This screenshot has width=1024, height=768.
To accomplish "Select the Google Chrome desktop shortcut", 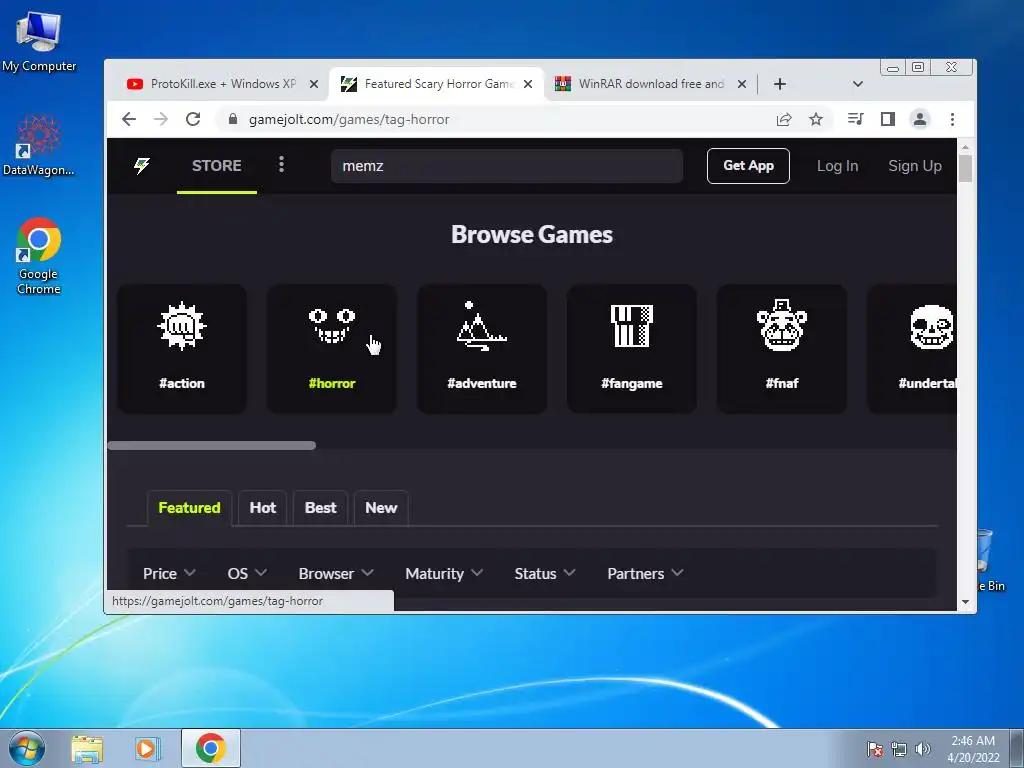I will [39, 256].
